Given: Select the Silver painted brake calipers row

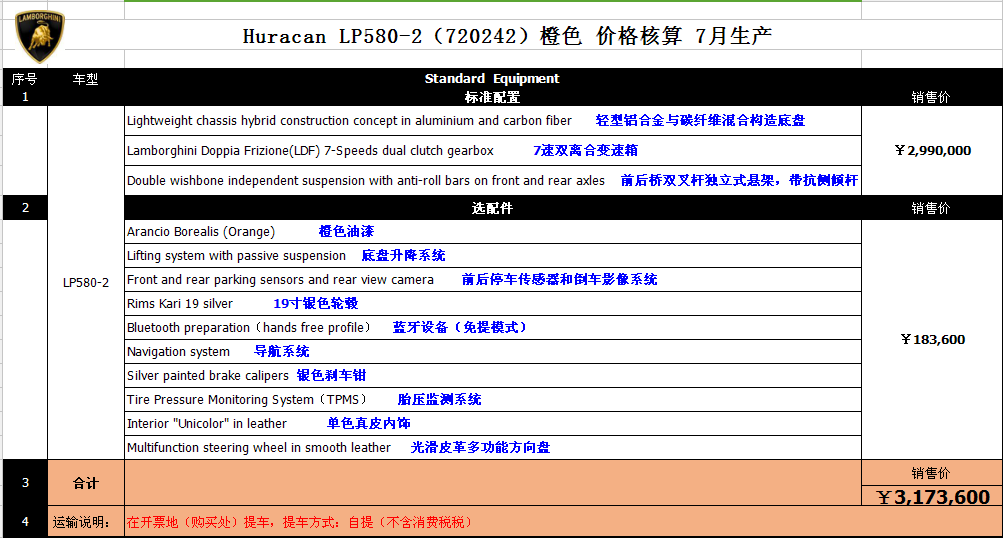Looking at the screenshot, I should coord(493,376).
